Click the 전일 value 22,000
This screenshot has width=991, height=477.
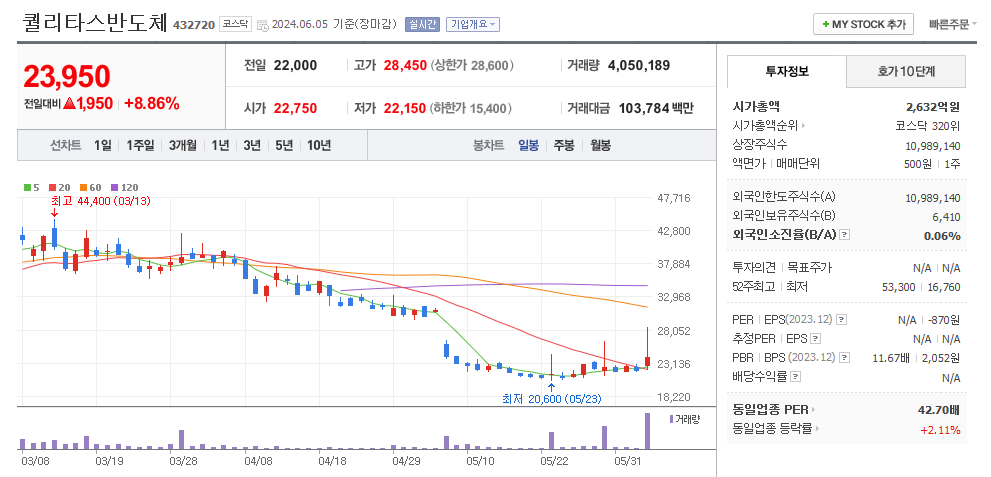click(295, 65)
